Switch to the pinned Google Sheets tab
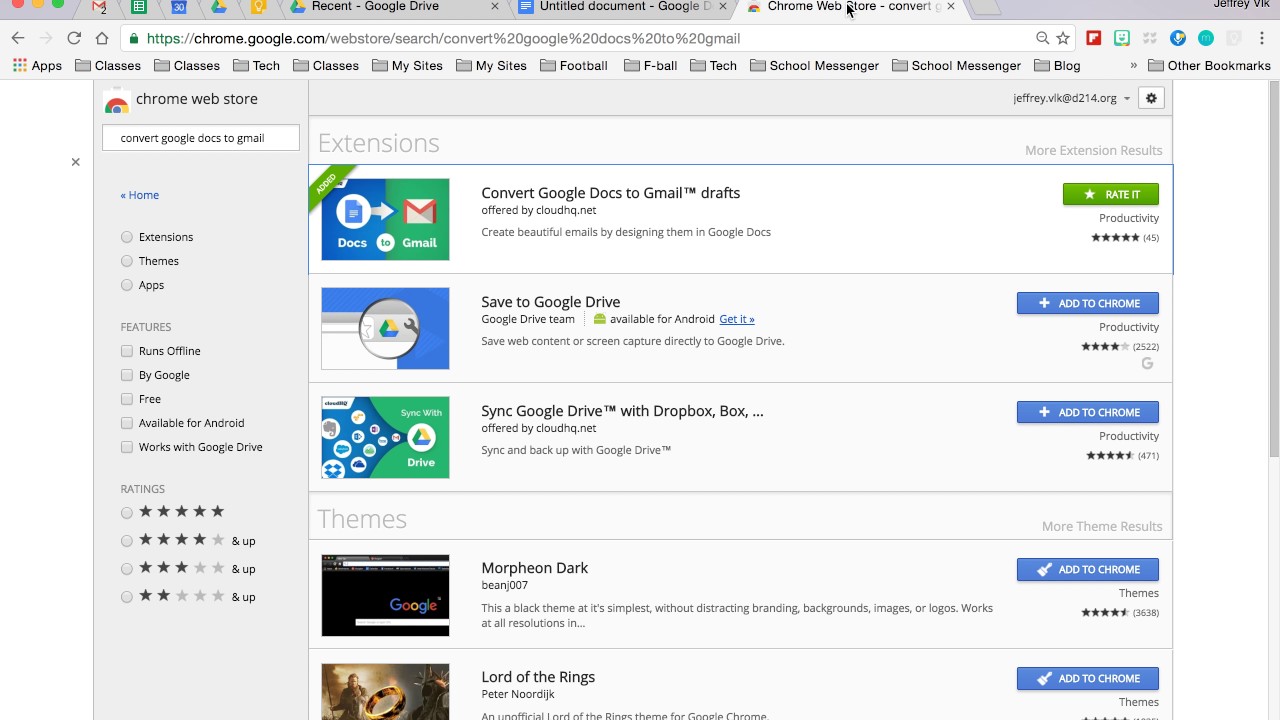The image size is (1280, 720). point(139,7)
